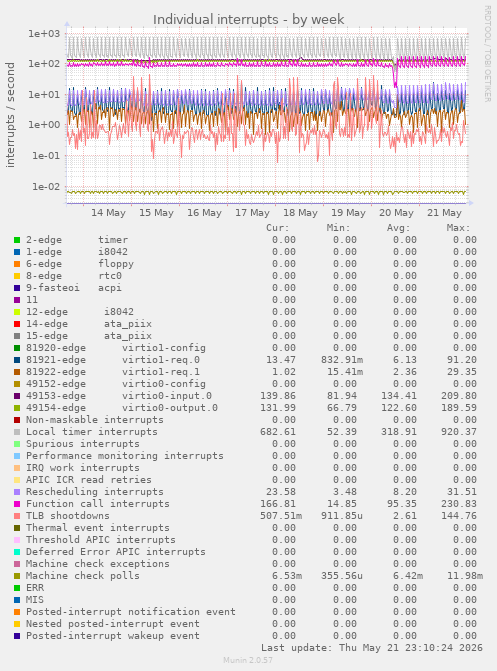
Task: Click the virtio0-input.0 Avg value 134.41
Action: (399, 396)
